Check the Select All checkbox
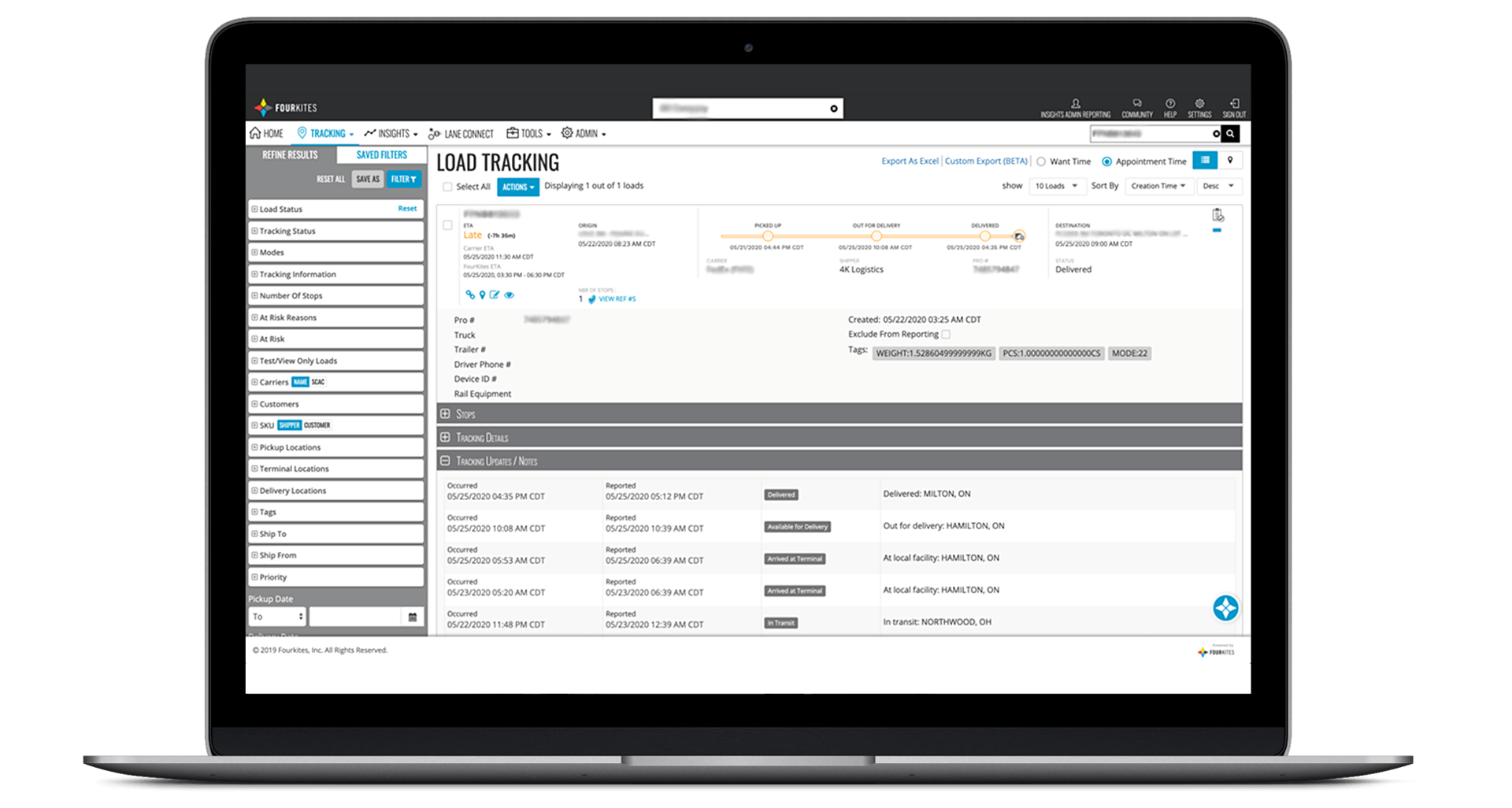The image size is (1512, 808). [x=447, y=187]
